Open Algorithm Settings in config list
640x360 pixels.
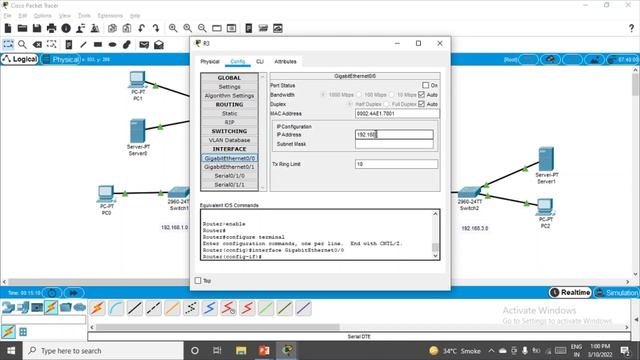pyautogui.click(x=229, y=96)
